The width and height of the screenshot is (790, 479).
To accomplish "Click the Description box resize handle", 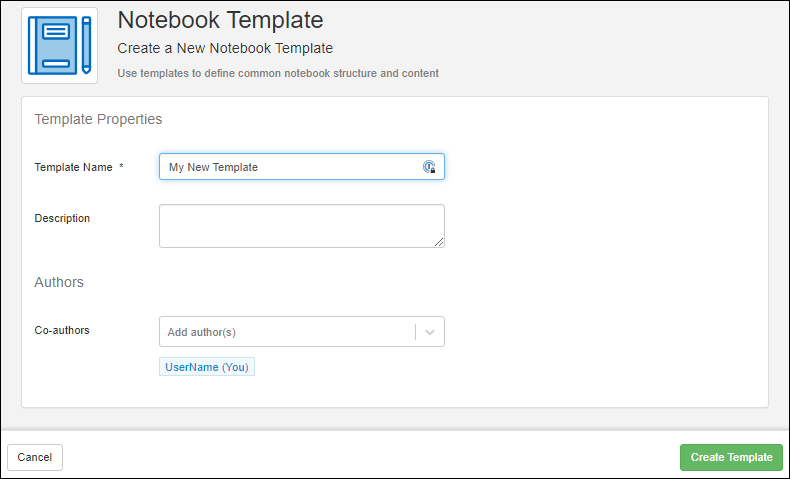I will tap(439, 241).
